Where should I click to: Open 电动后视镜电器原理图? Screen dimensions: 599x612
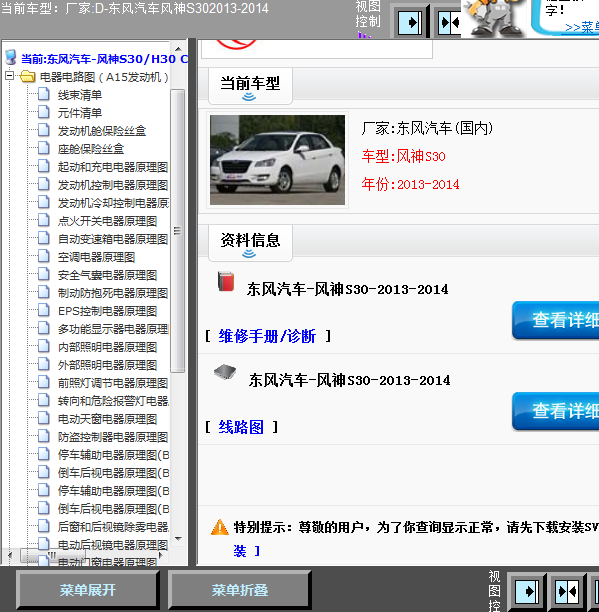click(x=113, y=544)
